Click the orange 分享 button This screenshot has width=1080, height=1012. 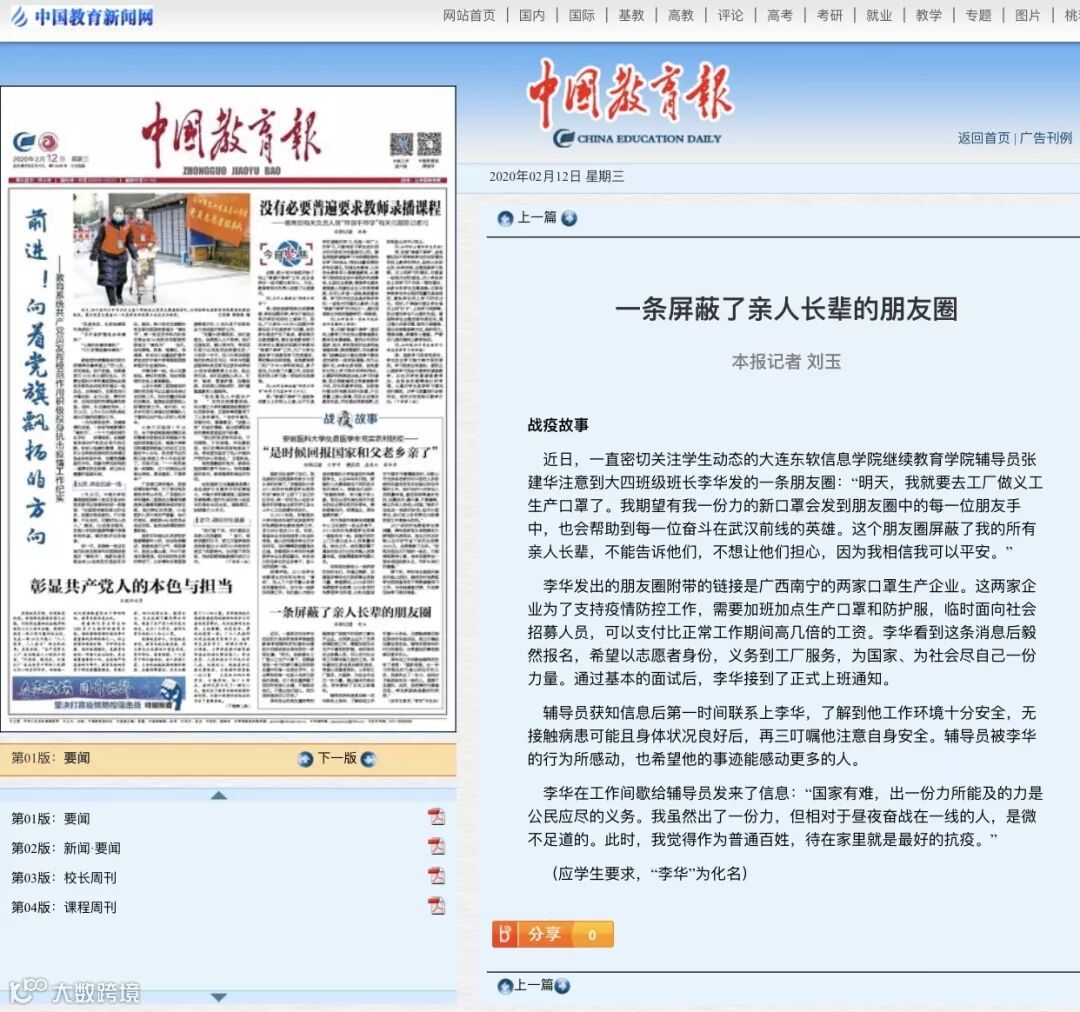pos(552,934)
